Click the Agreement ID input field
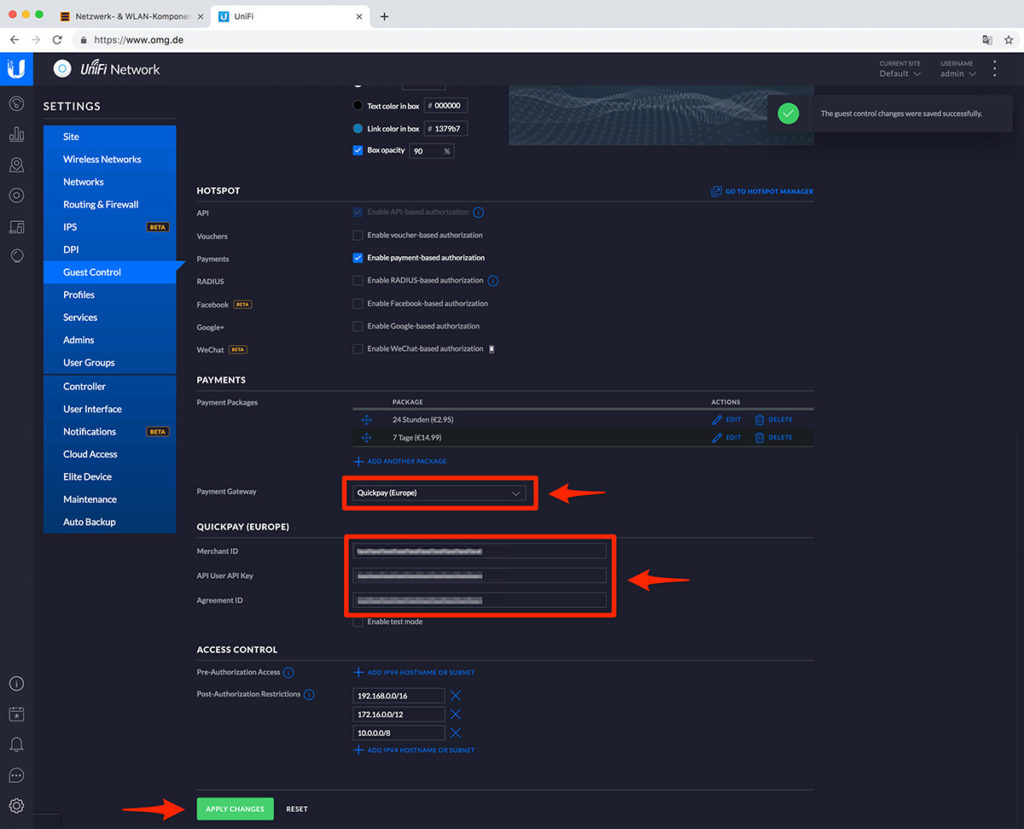The image size is (1024, 829). (479, 600)
